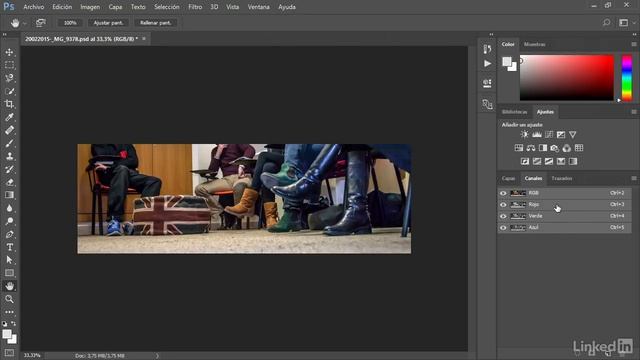Open the Archivo menu

coord(33,7)
